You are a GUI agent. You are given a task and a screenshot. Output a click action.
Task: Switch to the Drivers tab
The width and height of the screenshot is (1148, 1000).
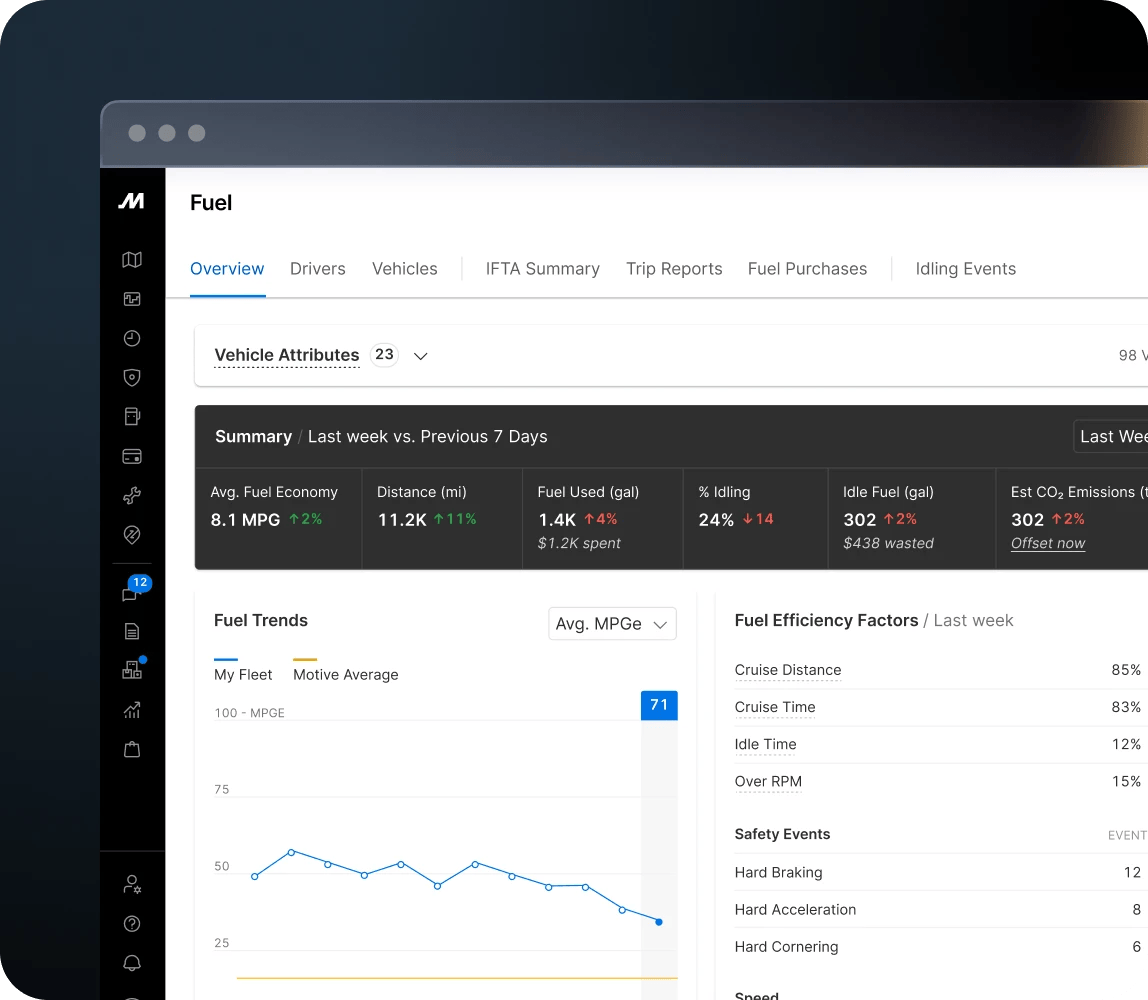[x=318, y=269]
